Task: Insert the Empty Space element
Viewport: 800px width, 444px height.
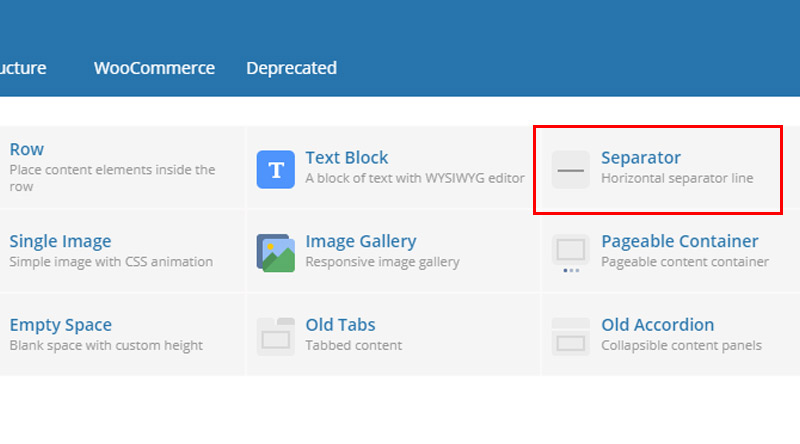Action: point(60,325)
